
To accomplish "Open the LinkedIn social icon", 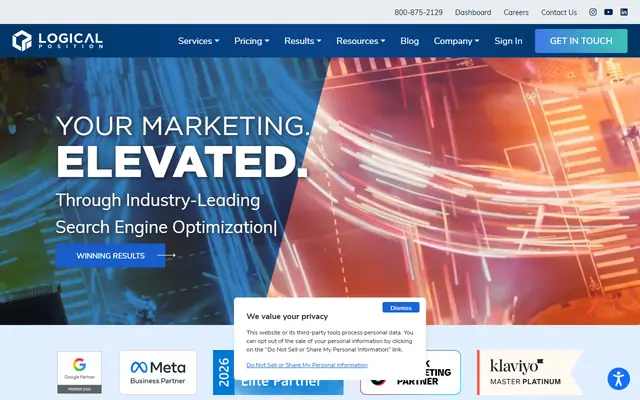I will (624, 12).
